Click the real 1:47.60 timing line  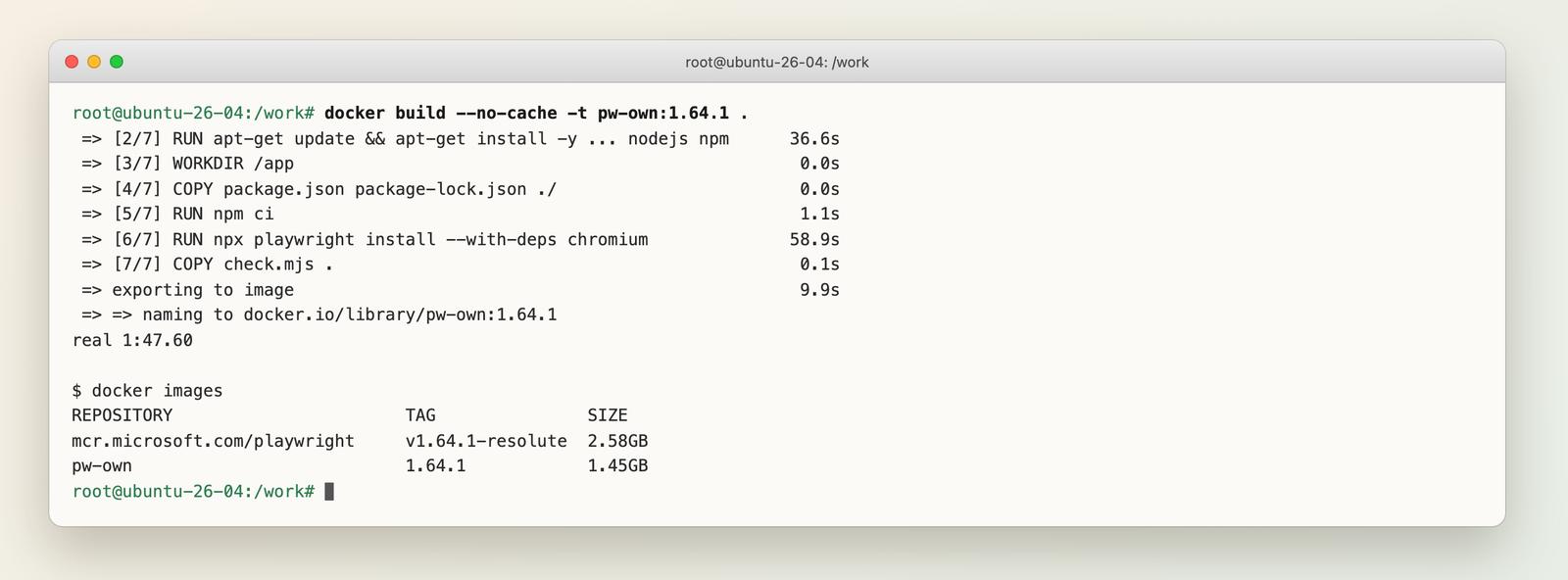pos(132,340)
